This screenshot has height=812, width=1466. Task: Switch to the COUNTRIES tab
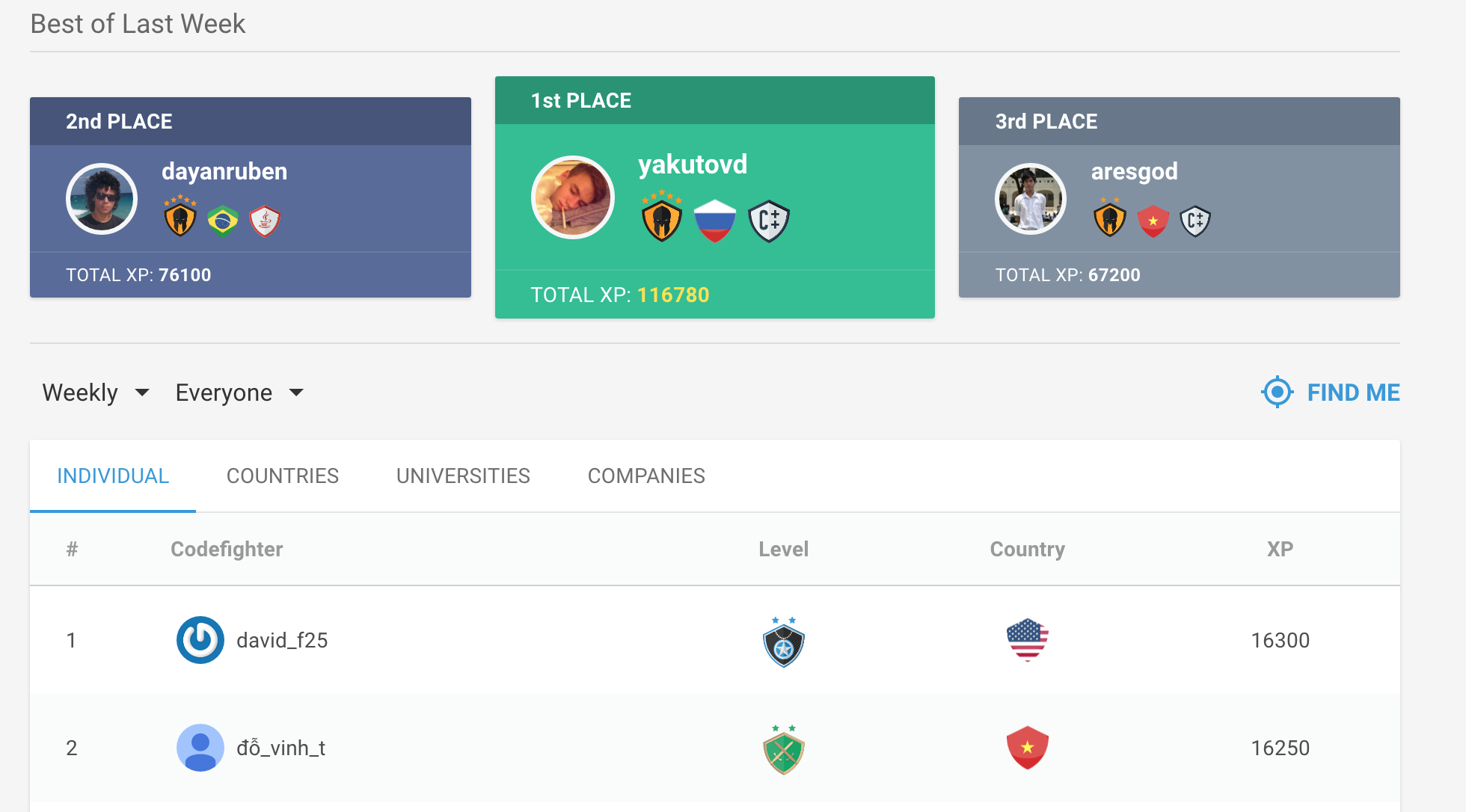(x=283, y=476)
